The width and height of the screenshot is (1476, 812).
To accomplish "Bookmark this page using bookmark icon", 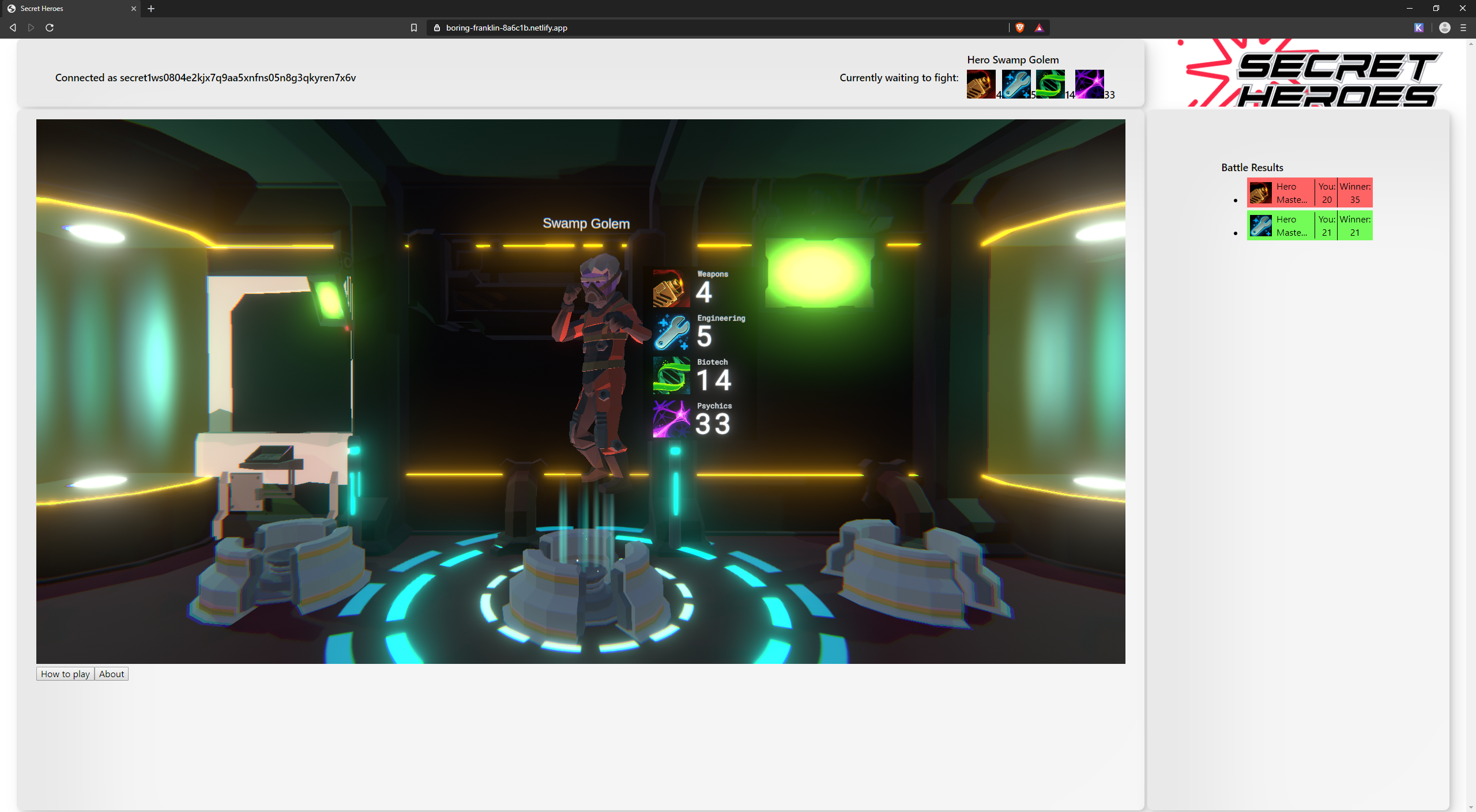I will (413, 28).
